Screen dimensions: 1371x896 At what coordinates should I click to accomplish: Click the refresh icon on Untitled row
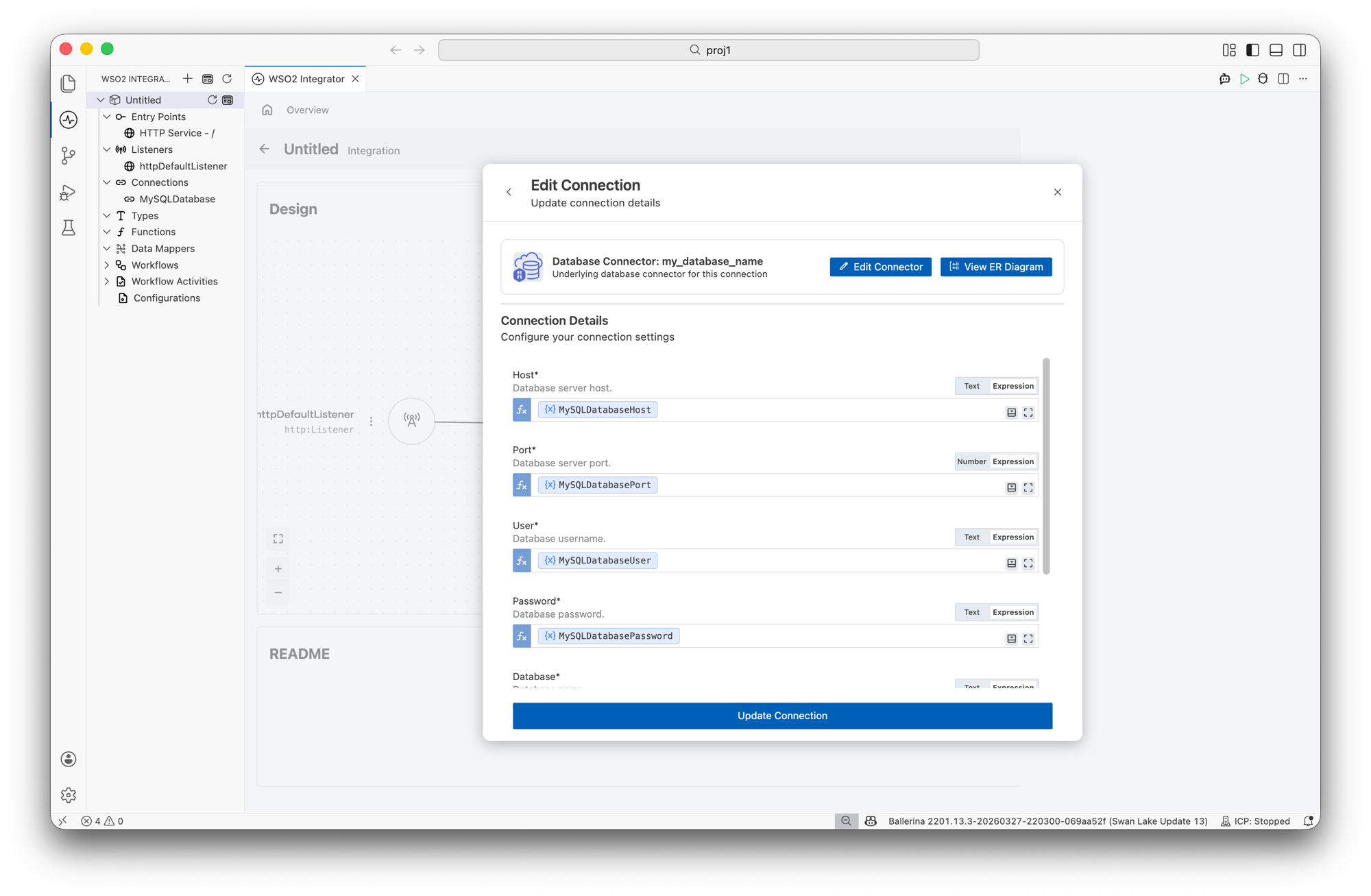[x=213, y=100]
